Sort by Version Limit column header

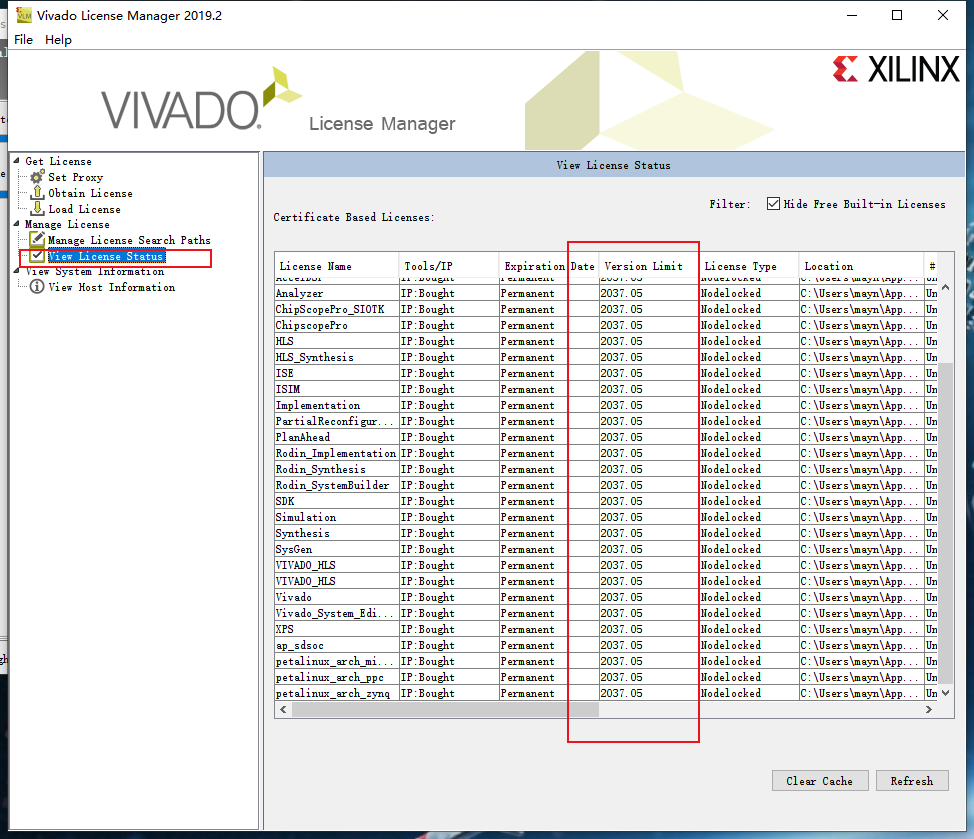tap(649, 266)
